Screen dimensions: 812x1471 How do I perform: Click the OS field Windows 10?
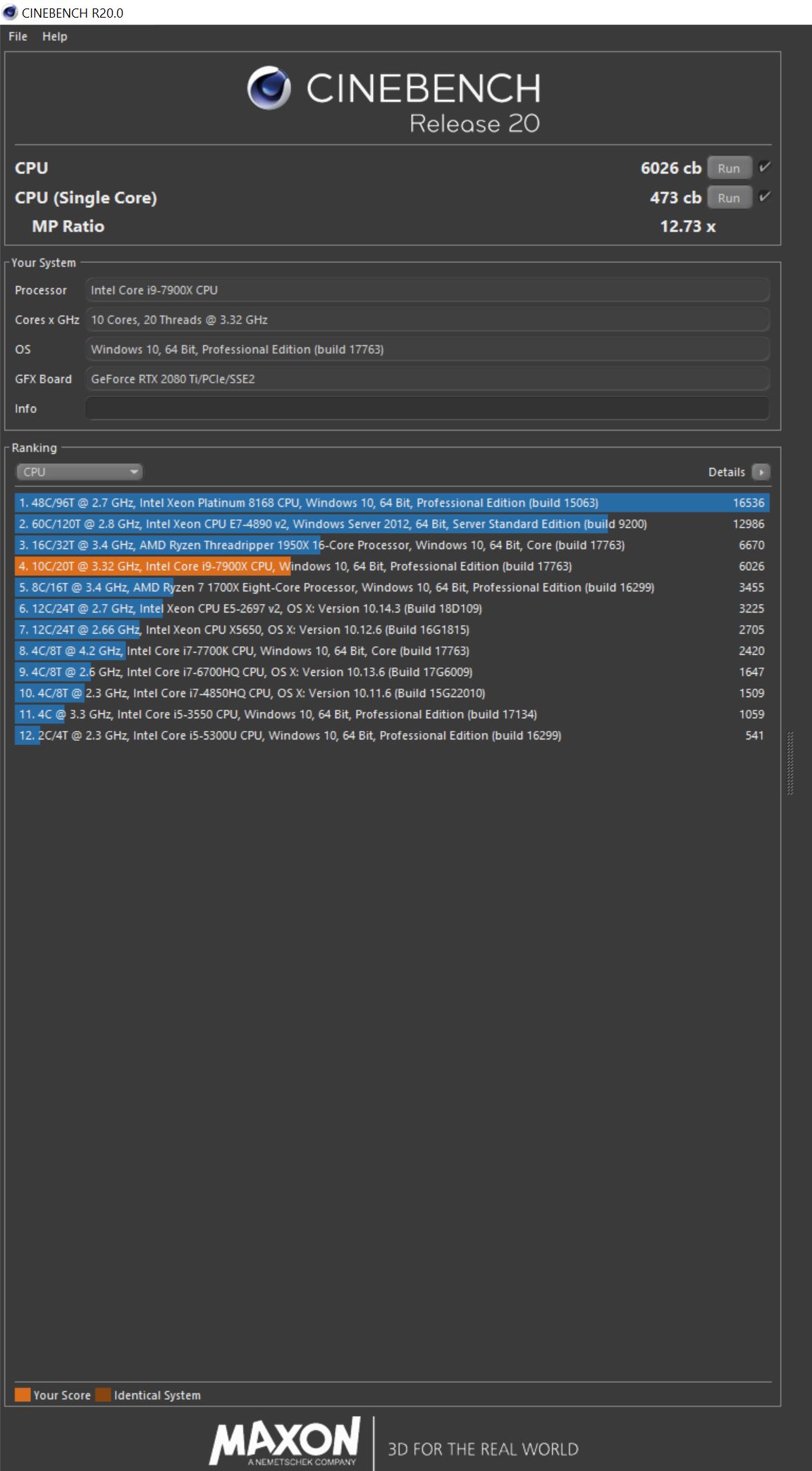427,350
